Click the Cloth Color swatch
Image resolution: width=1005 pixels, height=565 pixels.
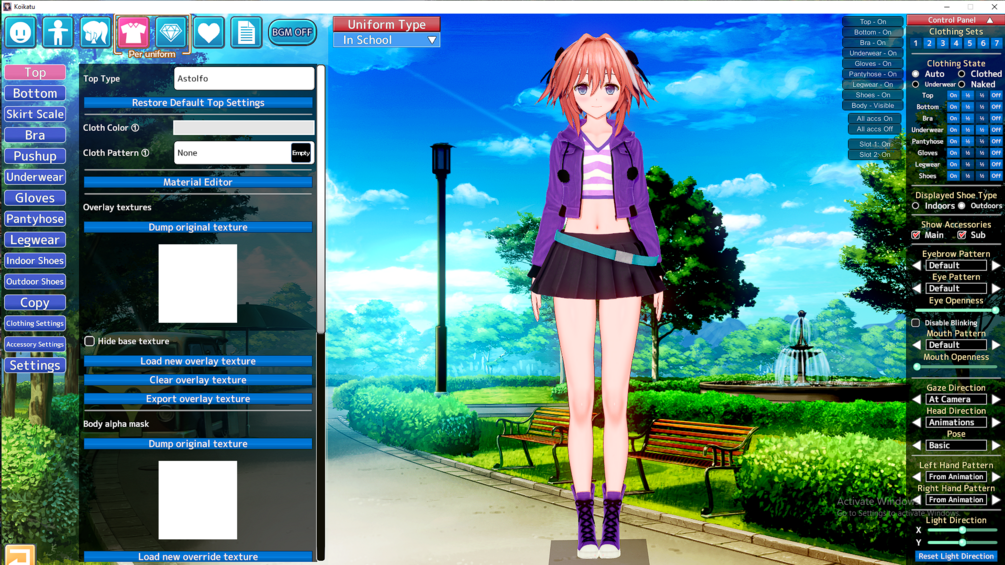pos(244,127)
